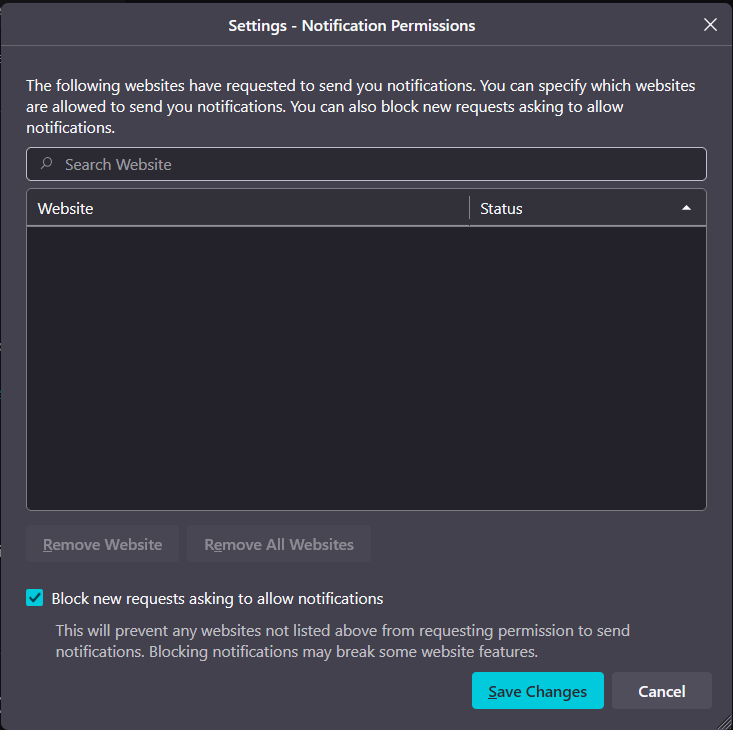Click the 'This will prevent any websites' description
Image resolution: width=733 pixels, height=730 pixels.
[x=342, y=641]
